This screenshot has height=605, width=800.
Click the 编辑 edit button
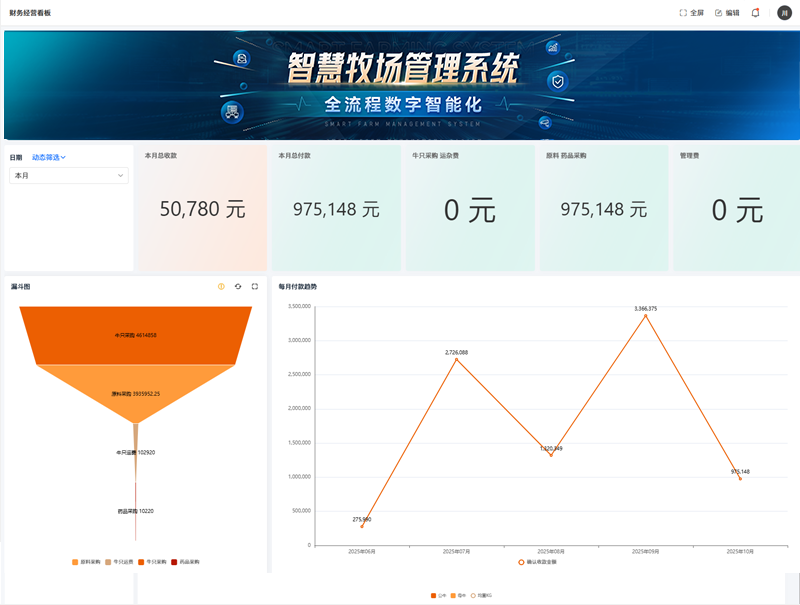coord(727,13)
